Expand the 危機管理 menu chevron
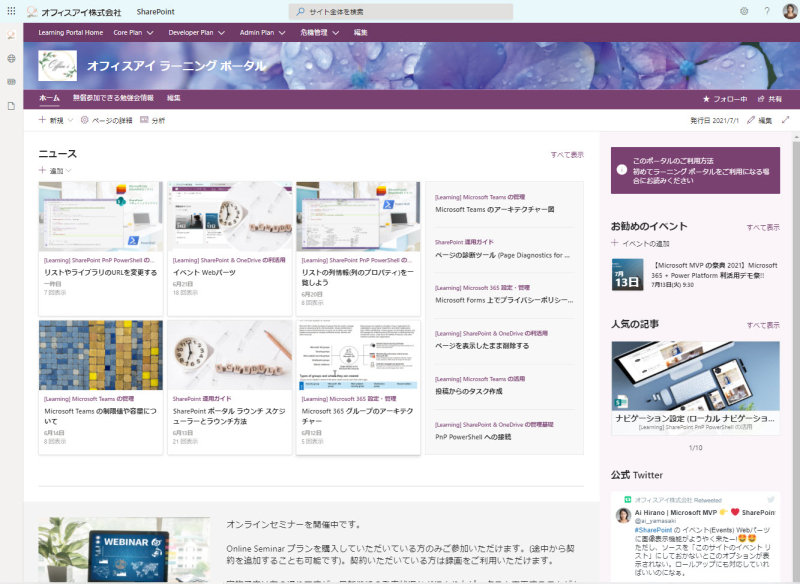Image resolution: width=800 pixels, height=584 pixels. pos(336,33)
